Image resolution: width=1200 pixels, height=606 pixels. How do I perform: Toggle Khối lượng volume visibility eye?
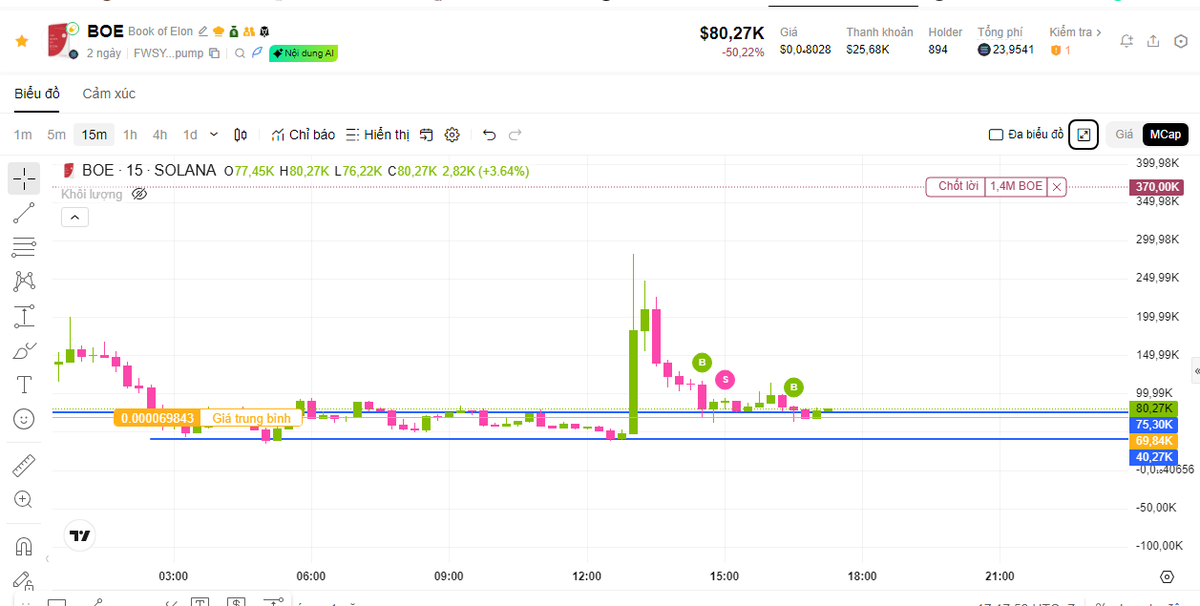pyautogui.click(x=140, y=194)
